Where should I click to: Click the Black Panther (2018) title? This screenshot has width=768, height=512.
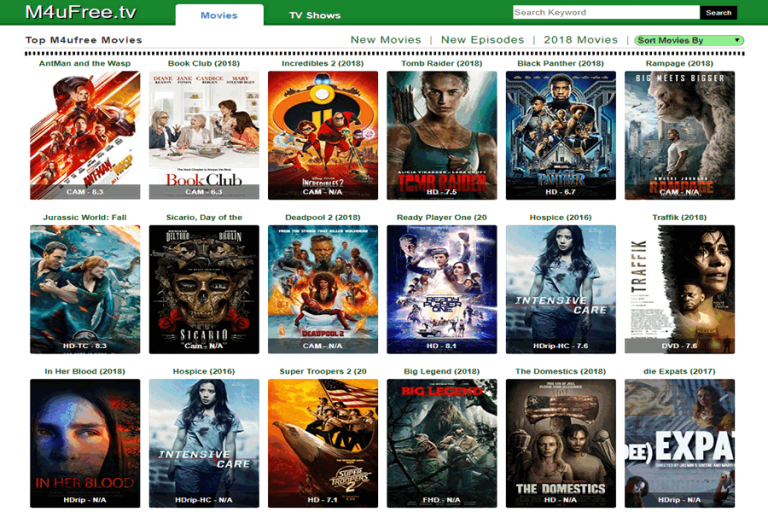click(561, 63)
